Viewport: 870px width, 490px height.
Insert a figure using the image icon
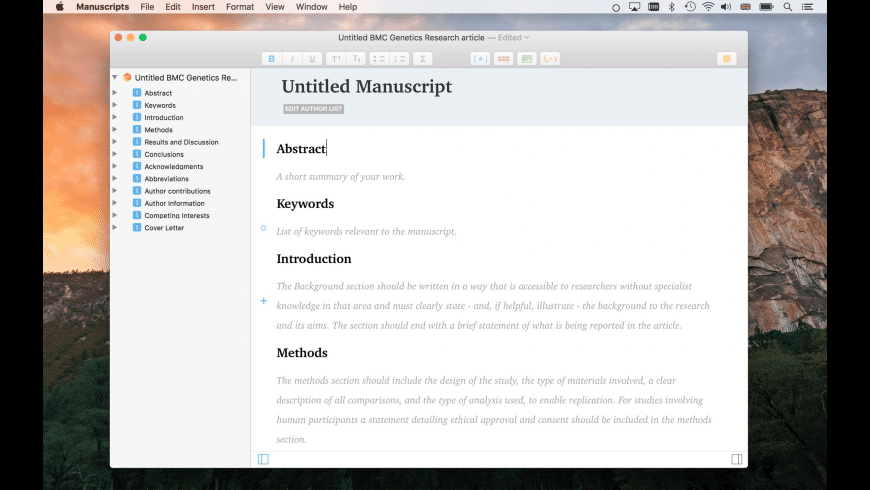[x=527, y=59]
